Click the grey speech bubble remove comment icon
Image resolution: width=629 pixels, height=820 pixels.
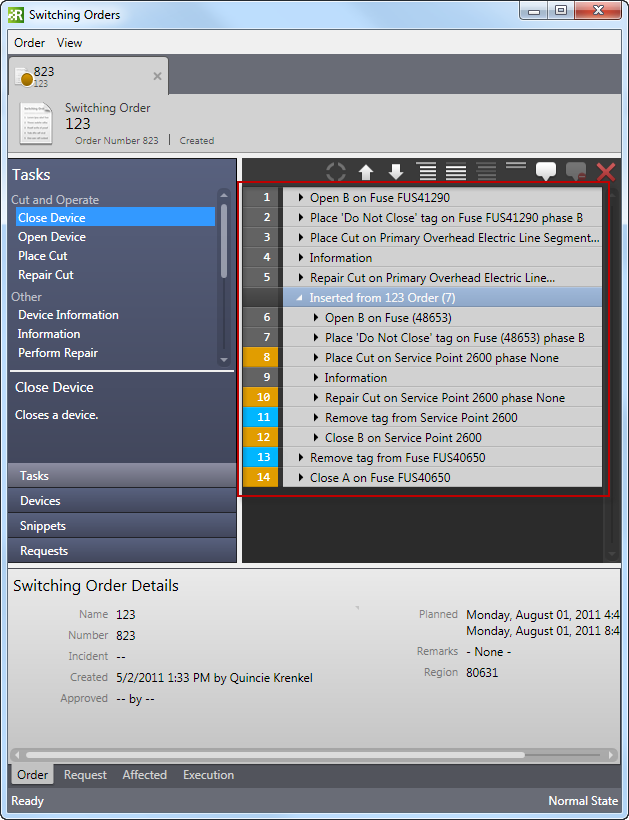point(576,171)
